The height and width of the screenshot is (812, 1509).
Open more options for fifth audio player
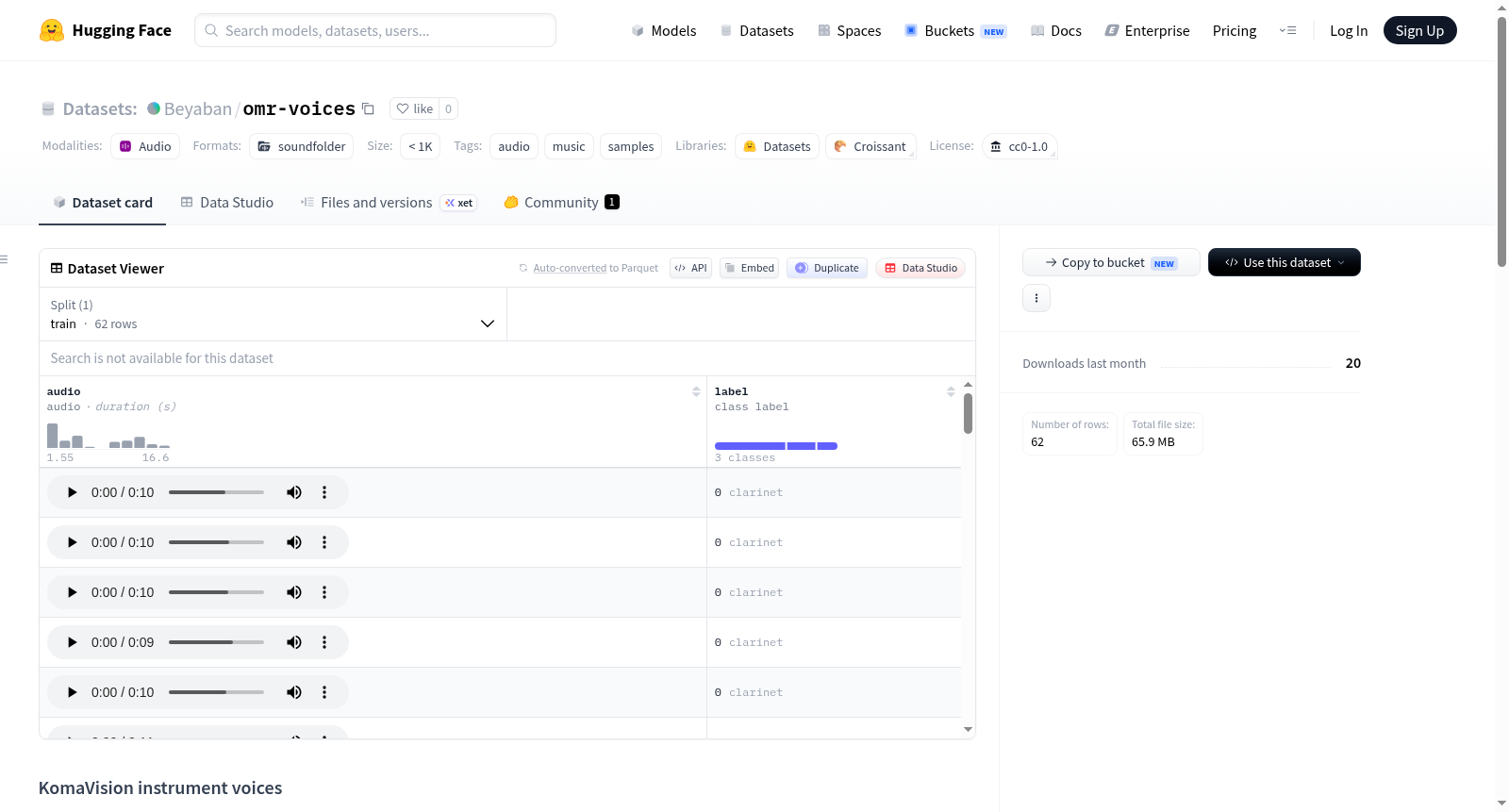point(324,692)
